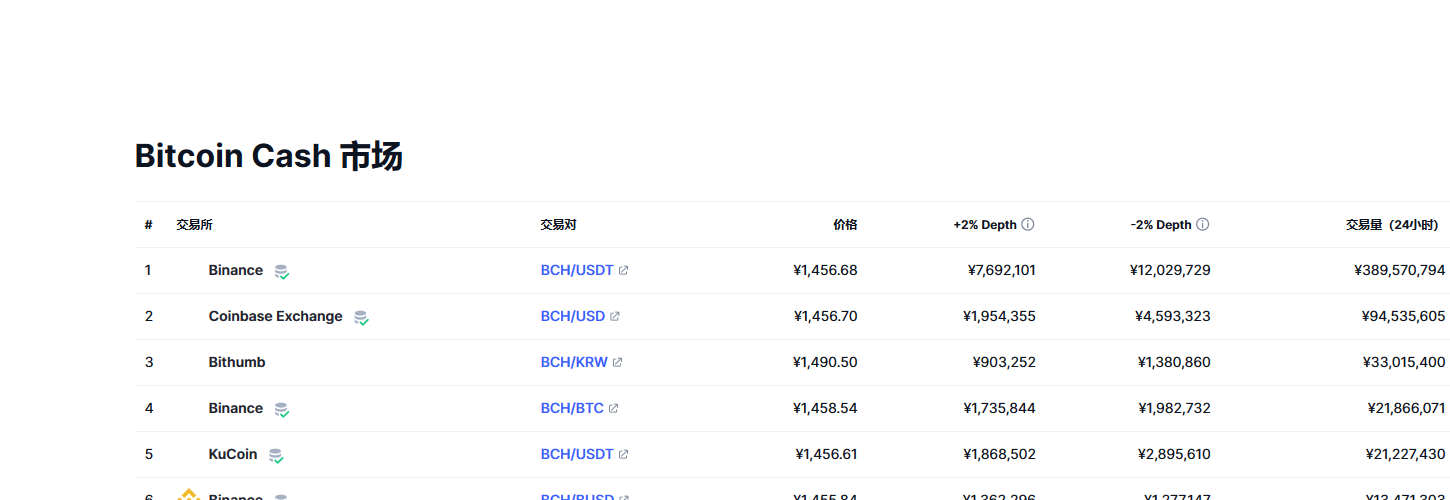Image resolution: width=1450 pixels, height=500 pixels.
Task: Open the Coinbase Exchange page
Action: click(275, 317)
